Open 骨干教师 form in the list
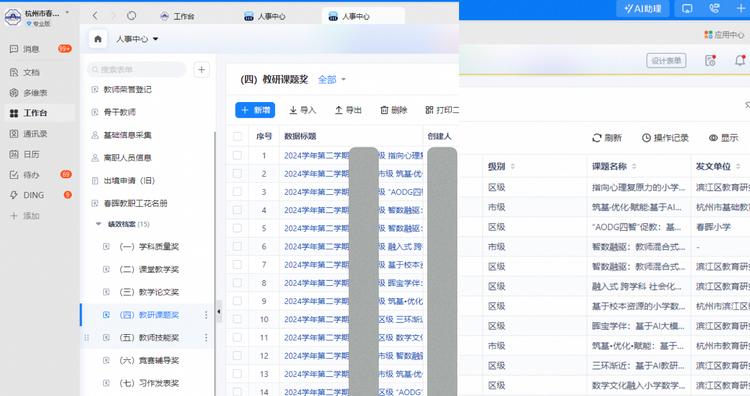Viewport: 750px width, 396px height. (120, 112)
